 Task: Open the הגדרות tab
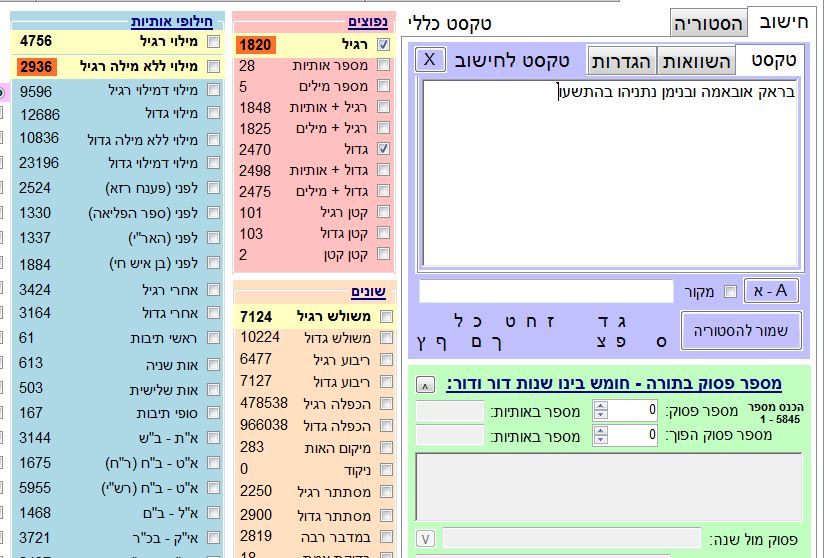[x=621, y=61]
